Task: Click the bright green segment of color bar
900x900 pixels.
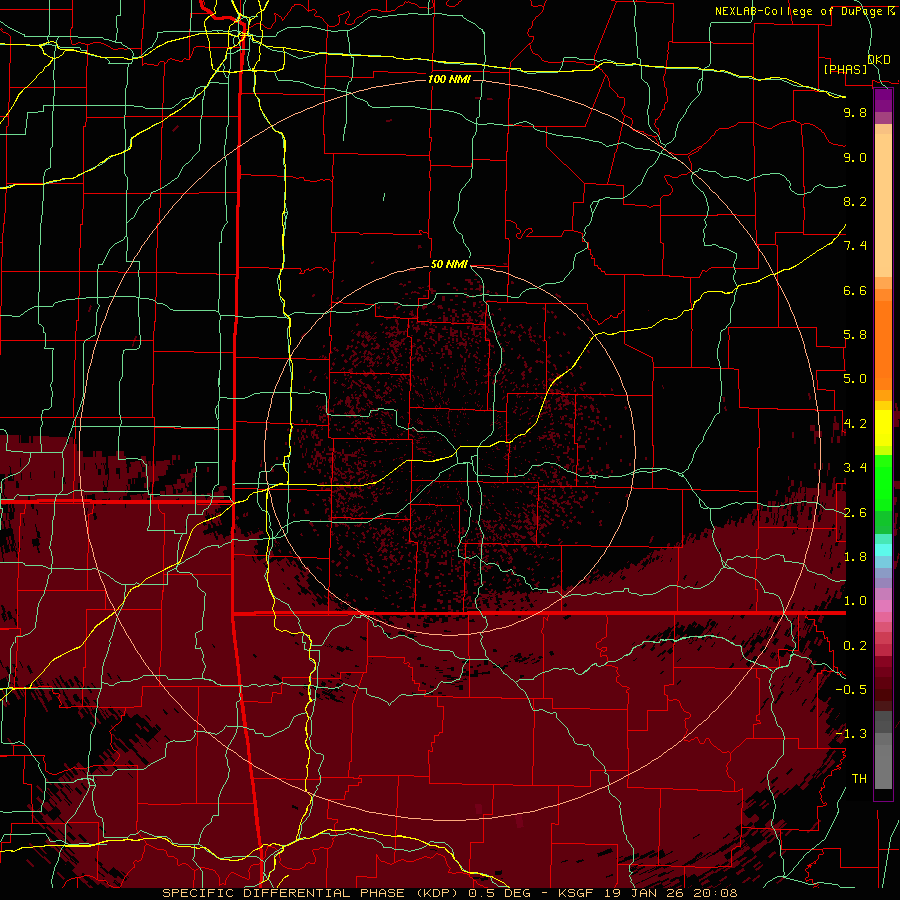Action: point(883,482)
